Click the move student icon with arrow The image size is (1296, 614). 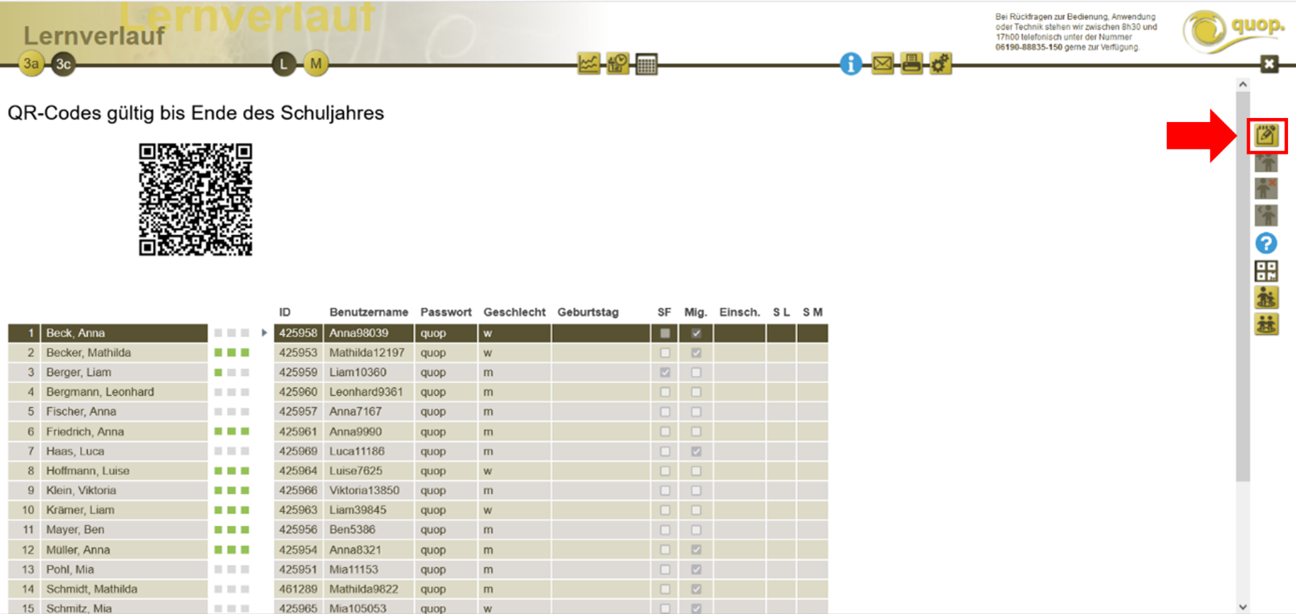[1267, 215]
